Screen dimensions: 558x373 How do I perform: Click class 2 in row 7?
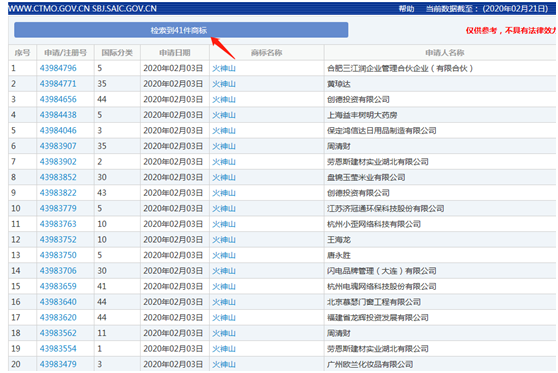tap(100, 162)
